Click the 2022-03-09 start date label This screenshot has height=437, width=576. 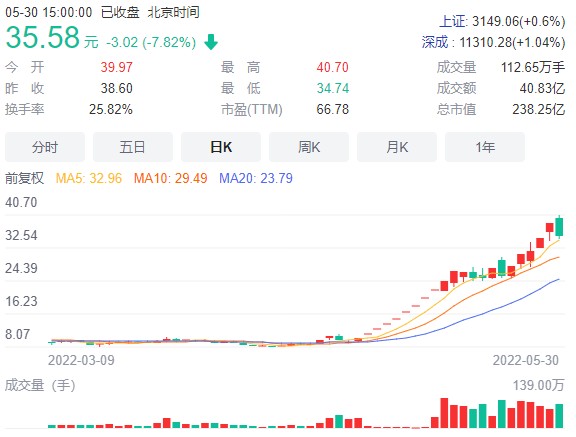[x=81, y=360]
